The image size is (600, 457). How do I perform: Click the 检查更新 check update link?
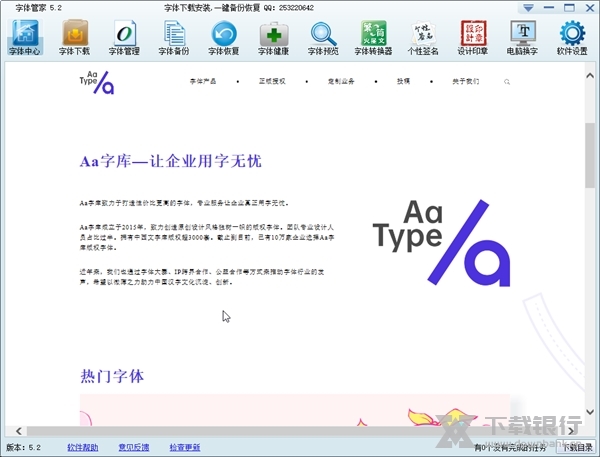185,447
